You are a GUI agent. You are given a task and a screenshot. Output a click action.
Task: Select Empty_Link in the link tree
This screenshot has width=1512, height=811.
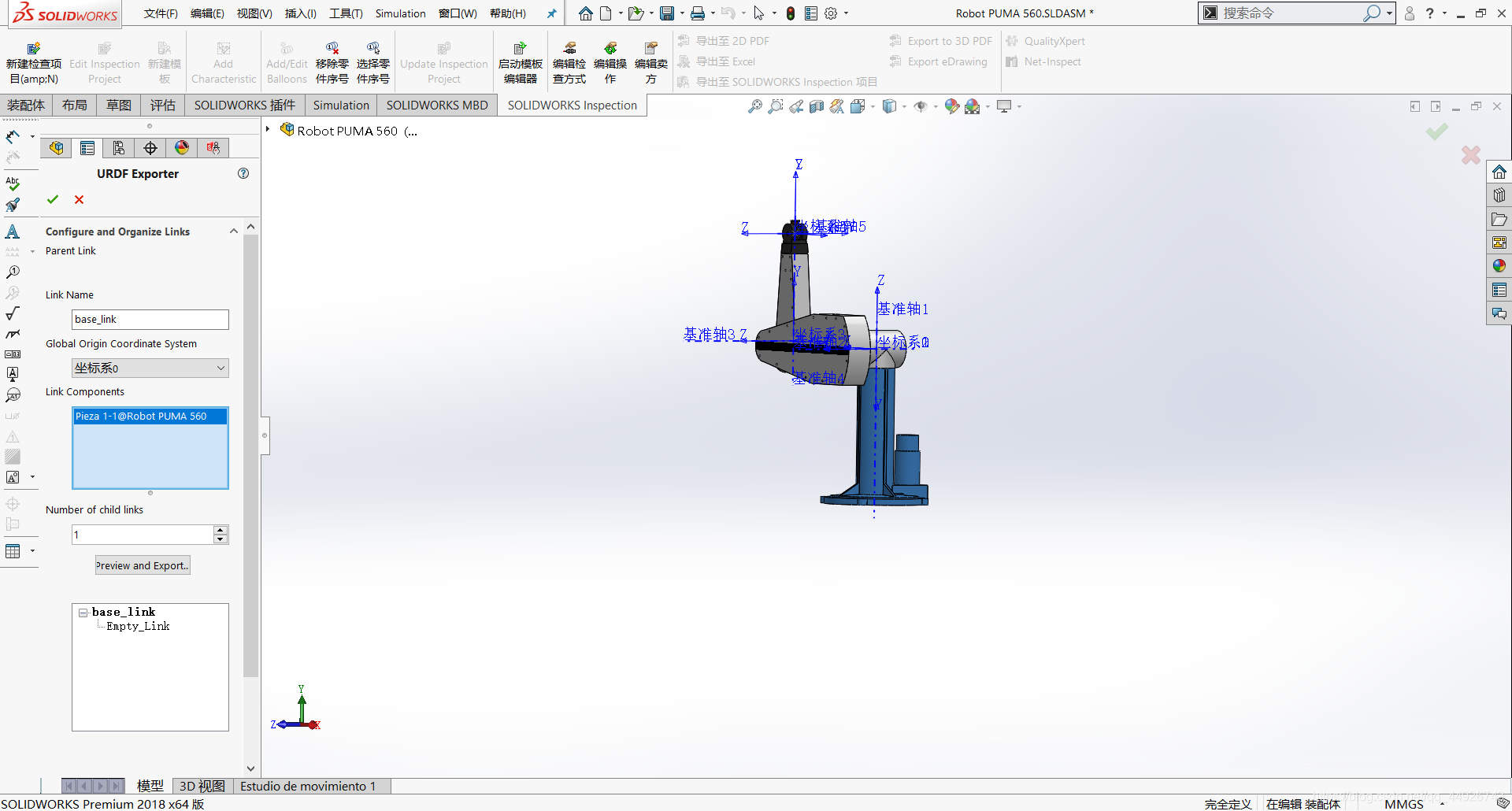[138, 627]
